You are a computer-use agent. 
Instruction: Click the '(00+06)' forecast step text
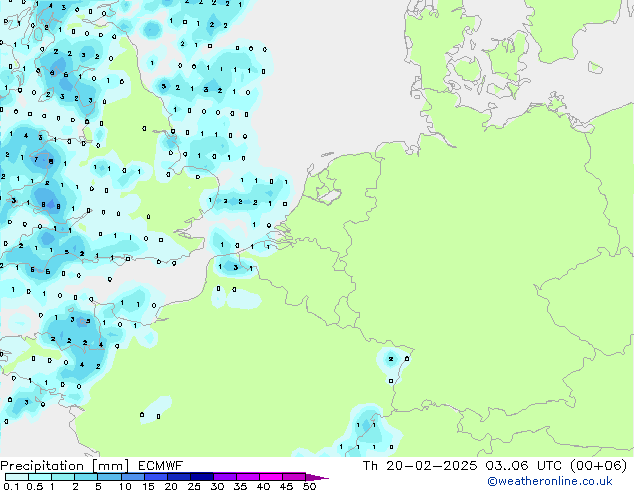click(x=598, y=466)
